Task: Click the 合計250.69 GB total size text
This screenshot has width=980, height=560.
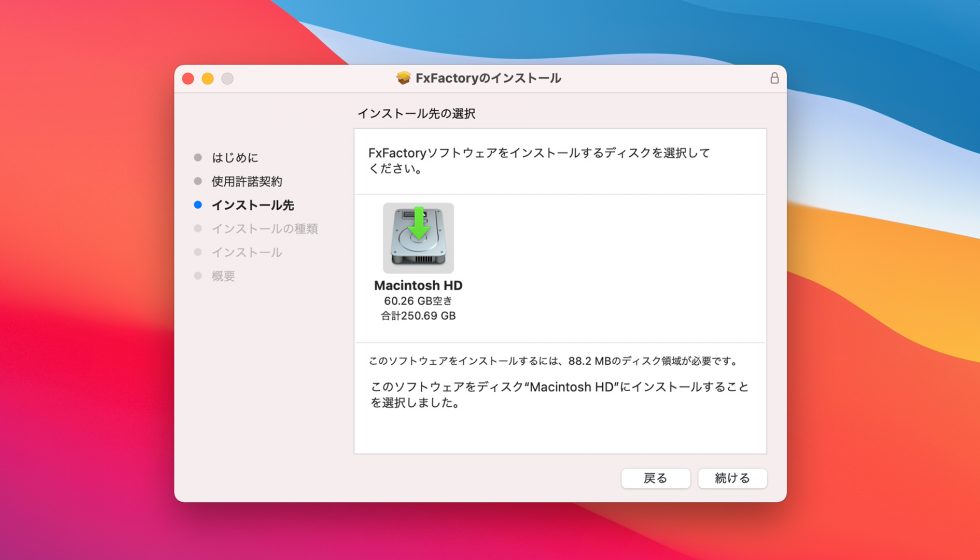Action: [x=418, y=316]
